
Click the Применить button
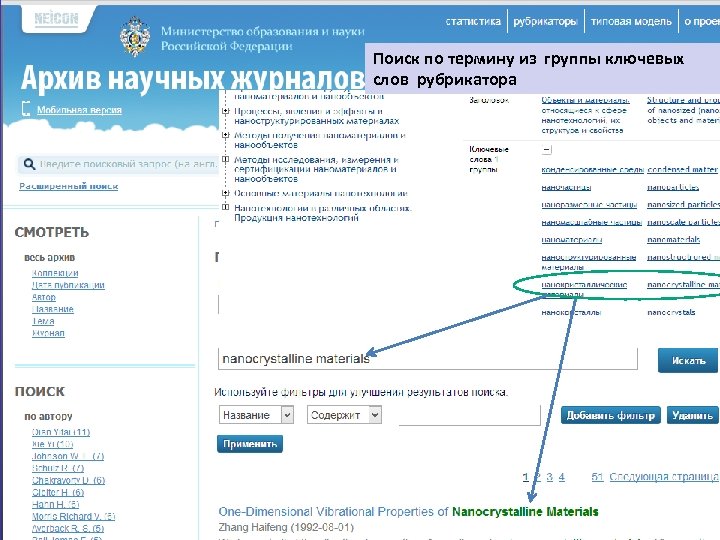coord(250,444)
